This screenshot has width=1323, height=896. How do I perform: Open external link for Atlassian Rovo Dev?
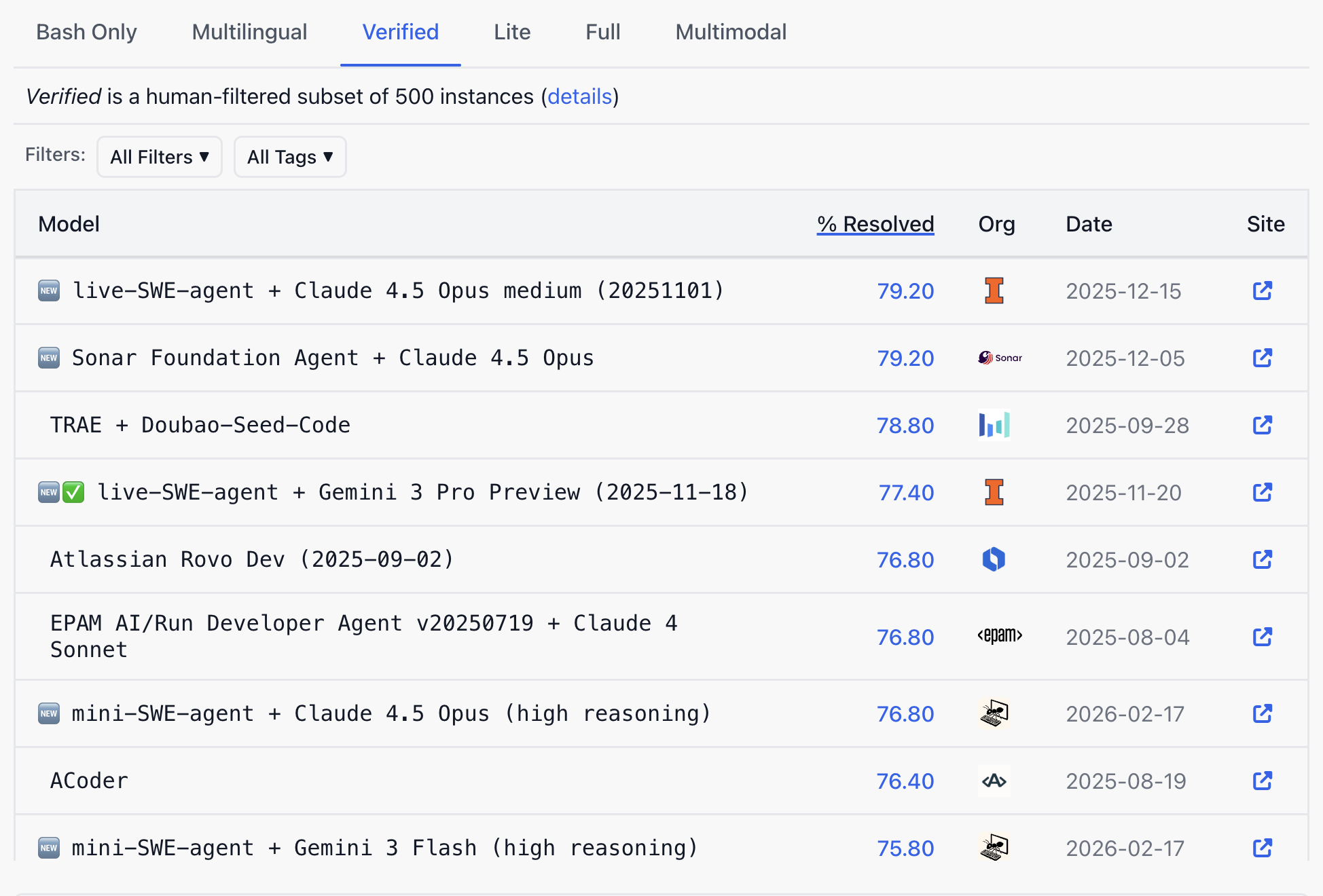click(1262, 559)
